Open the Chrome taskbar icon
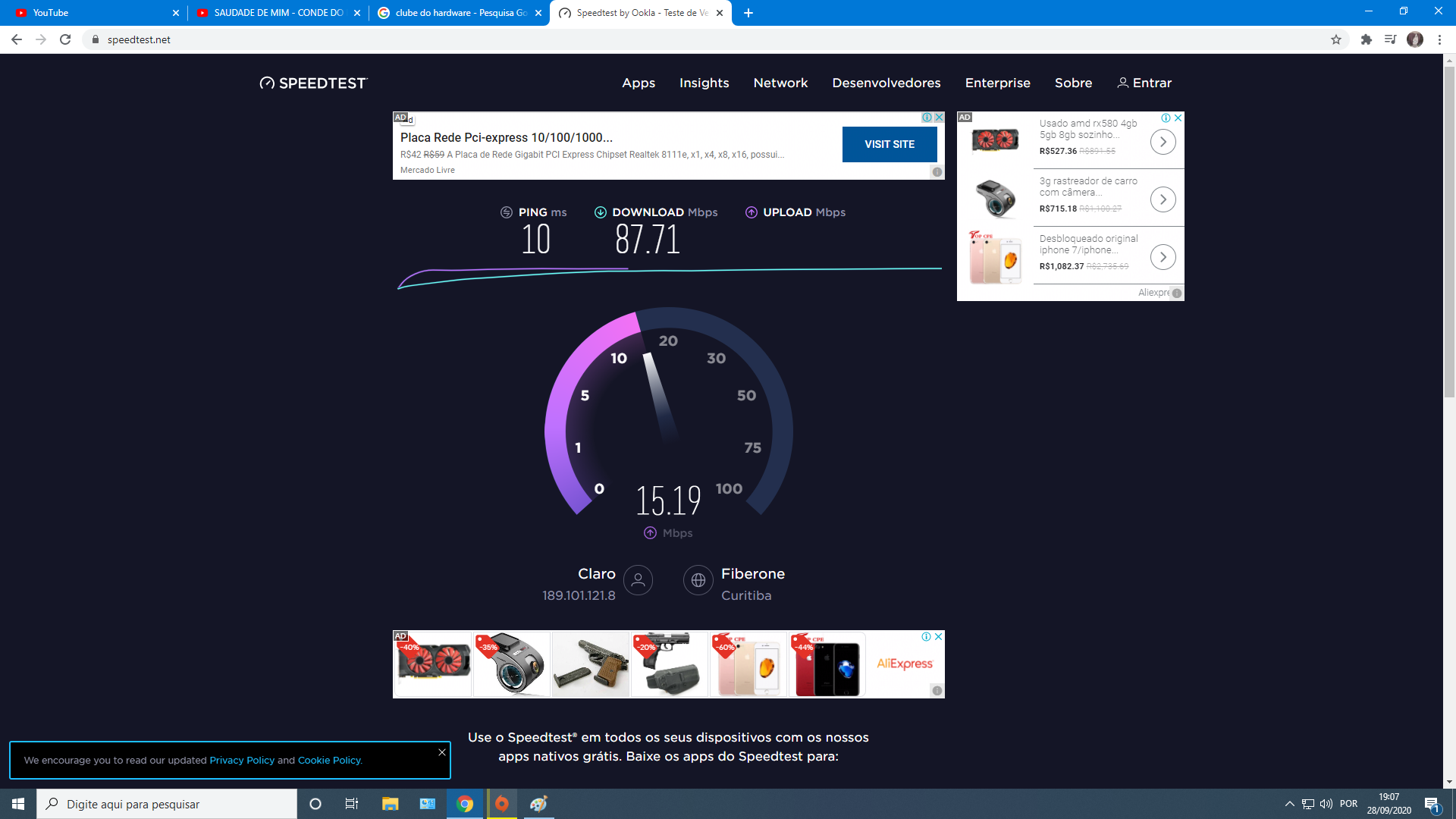 465,804
